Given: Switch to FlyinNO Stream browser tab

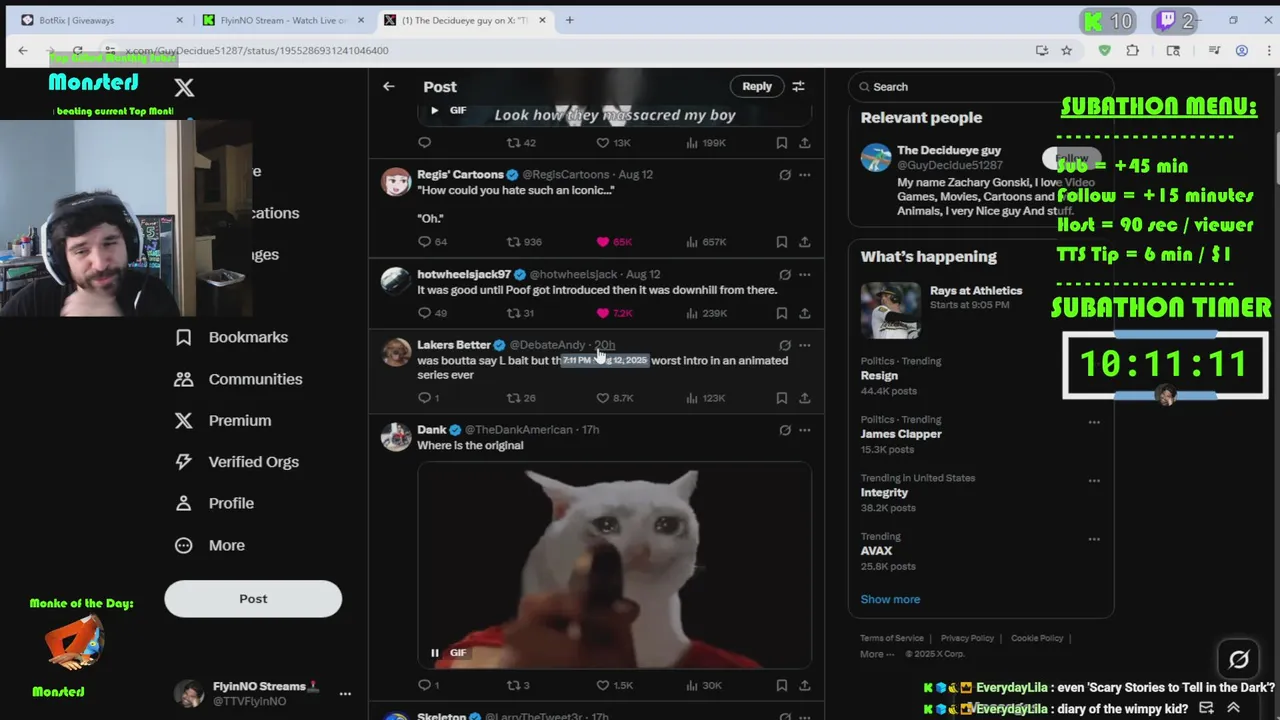Looking at the screenshot, I should (283, 20).
